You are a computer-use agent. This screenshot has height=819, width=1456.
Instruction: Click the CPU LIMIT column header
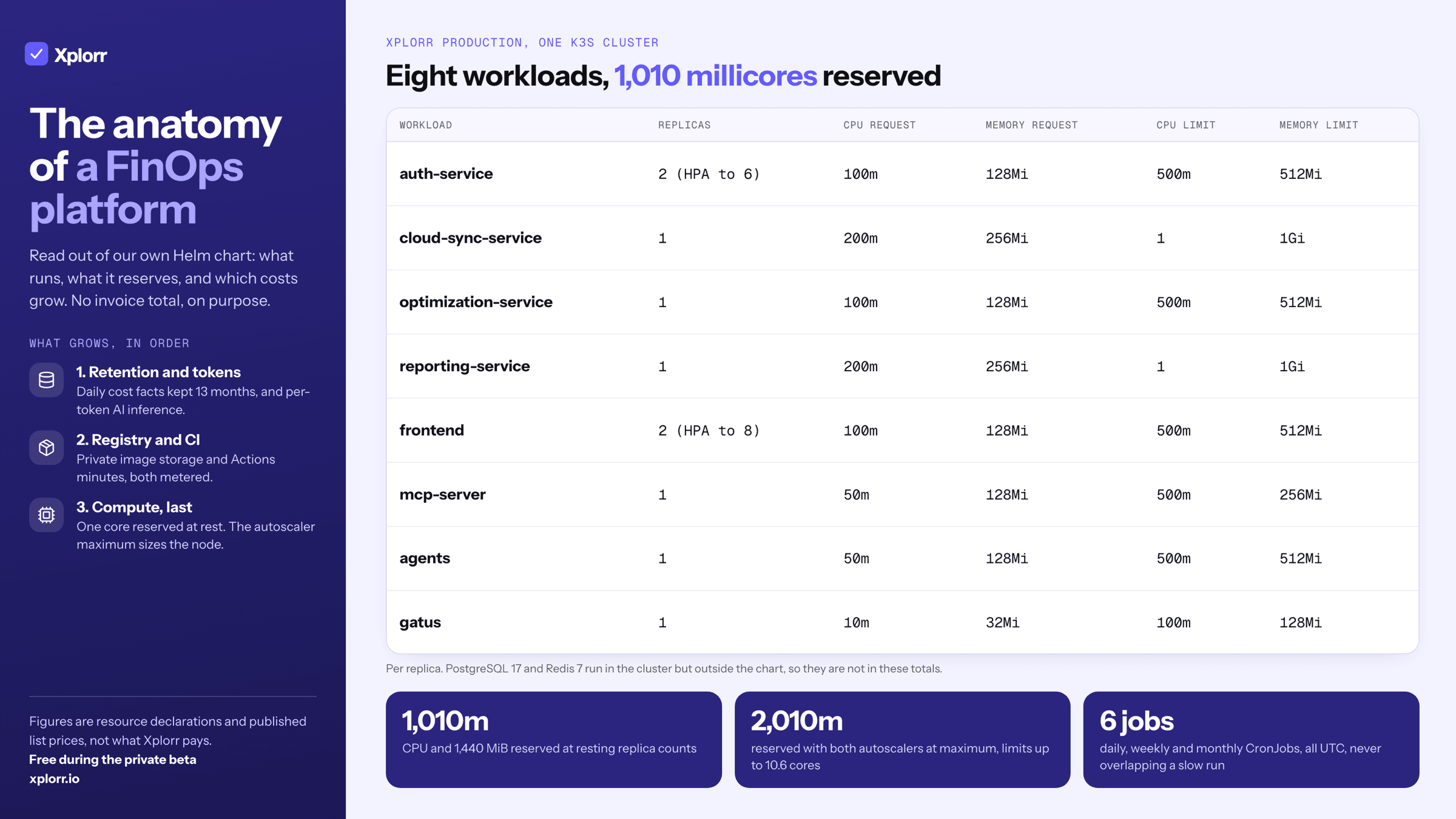tap(1186, 125)
